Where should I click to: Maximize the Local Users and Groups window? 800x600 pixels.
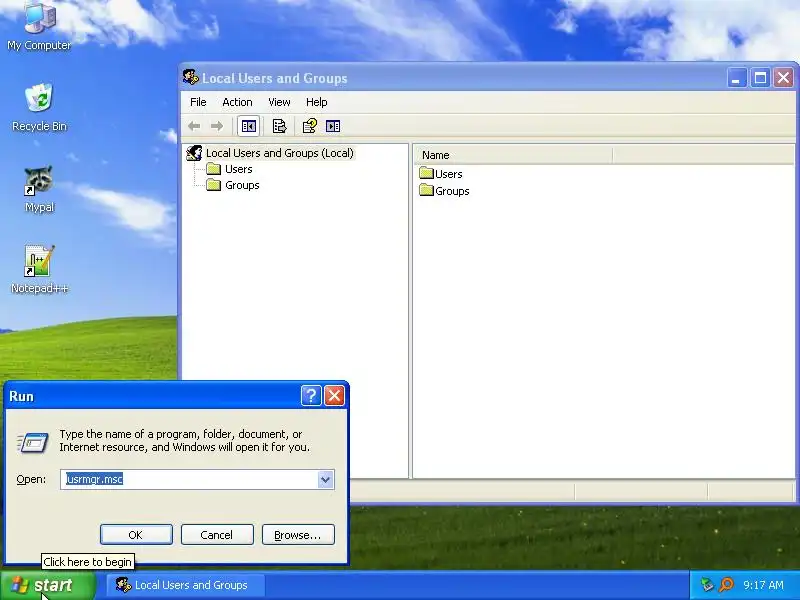point(760,78)
